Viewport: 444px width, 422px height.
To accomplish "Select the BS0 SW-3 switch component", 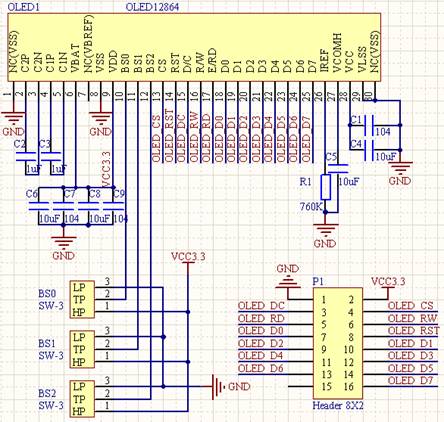I will (x=82, y=300).
